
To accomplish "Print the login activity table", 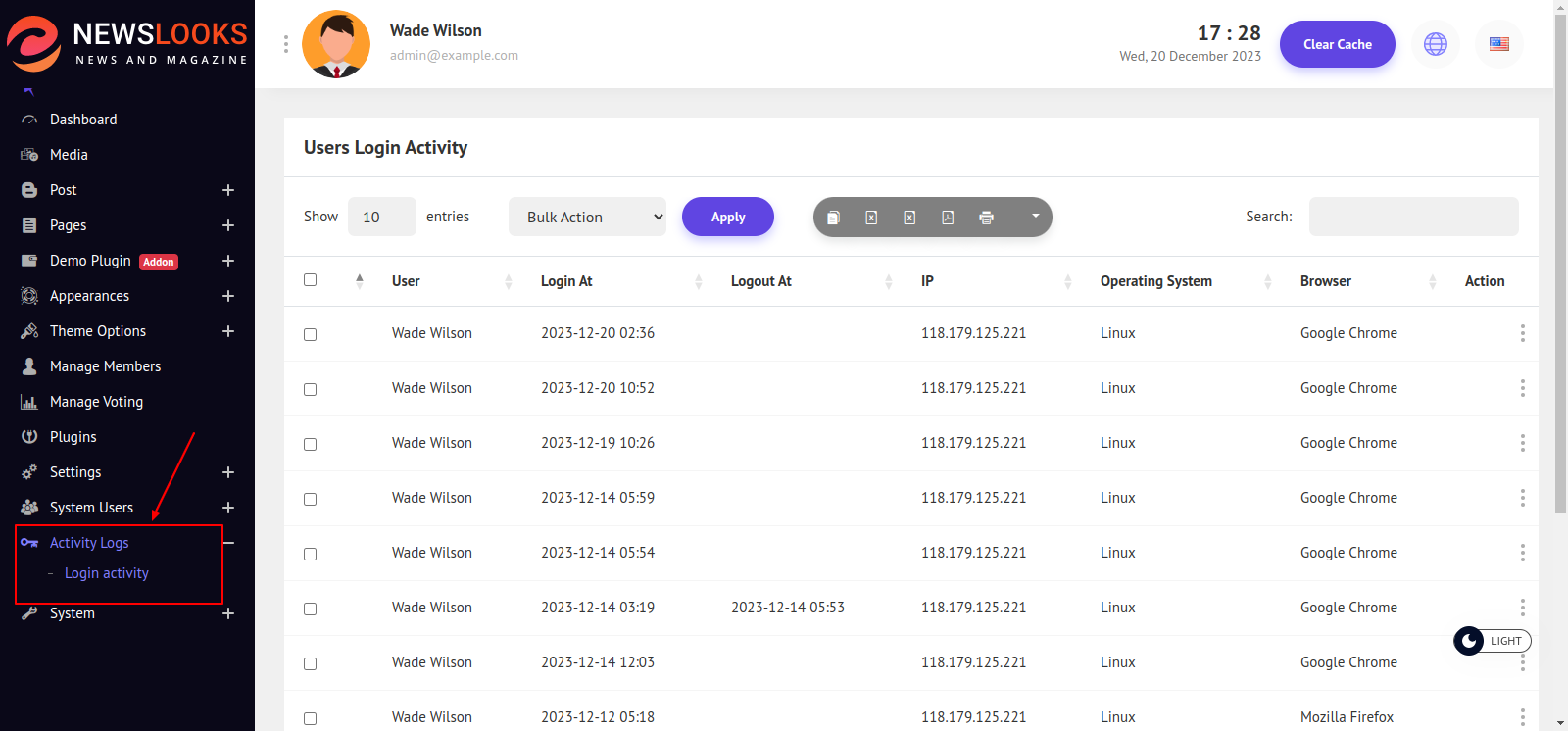I will (x=986, y=218).
